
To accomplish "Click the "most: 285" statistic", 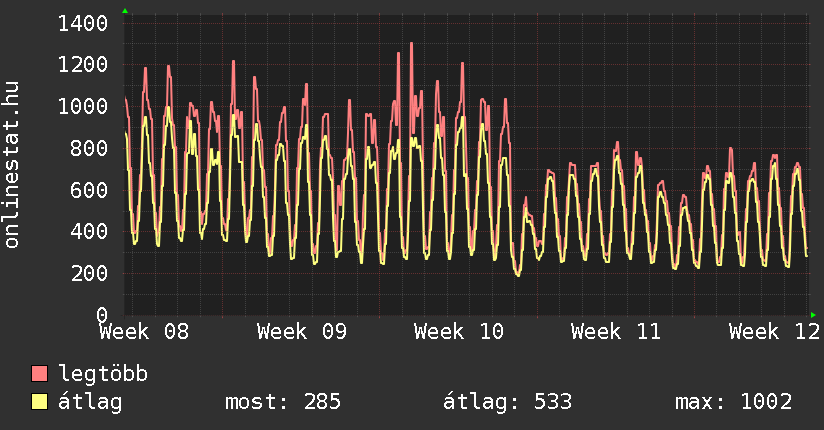I will pyautogui.click(x=283, y=403).
